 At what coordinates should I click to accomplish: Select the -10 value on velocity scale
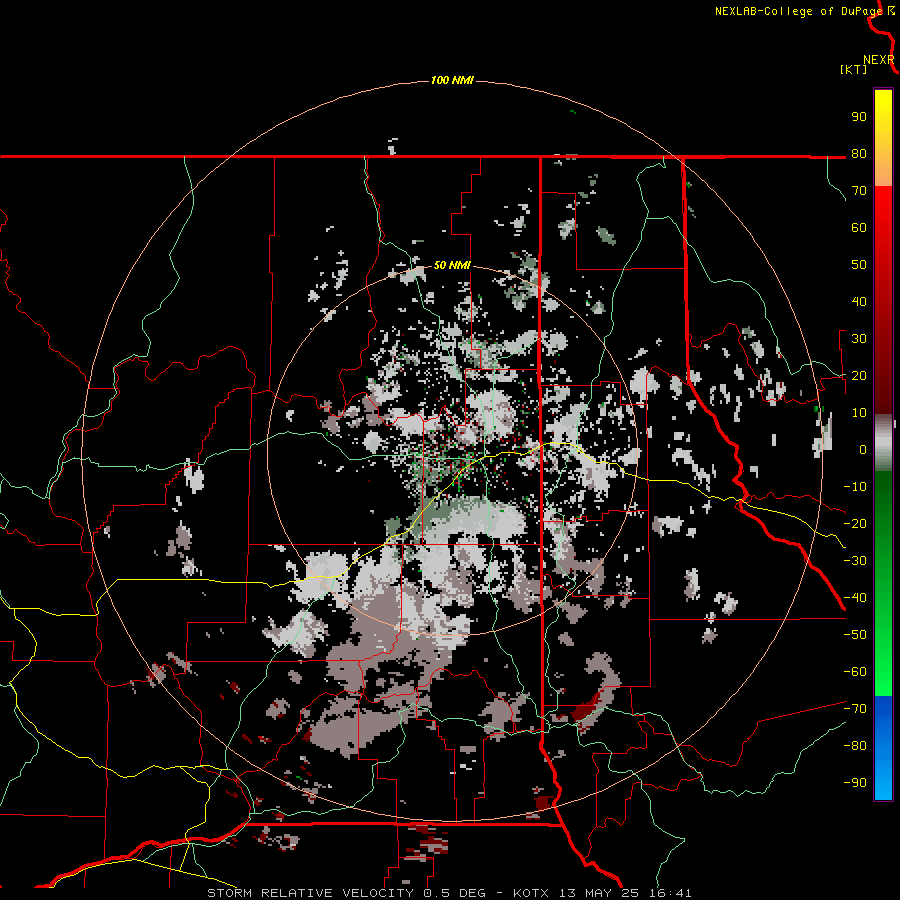(855, 487)
